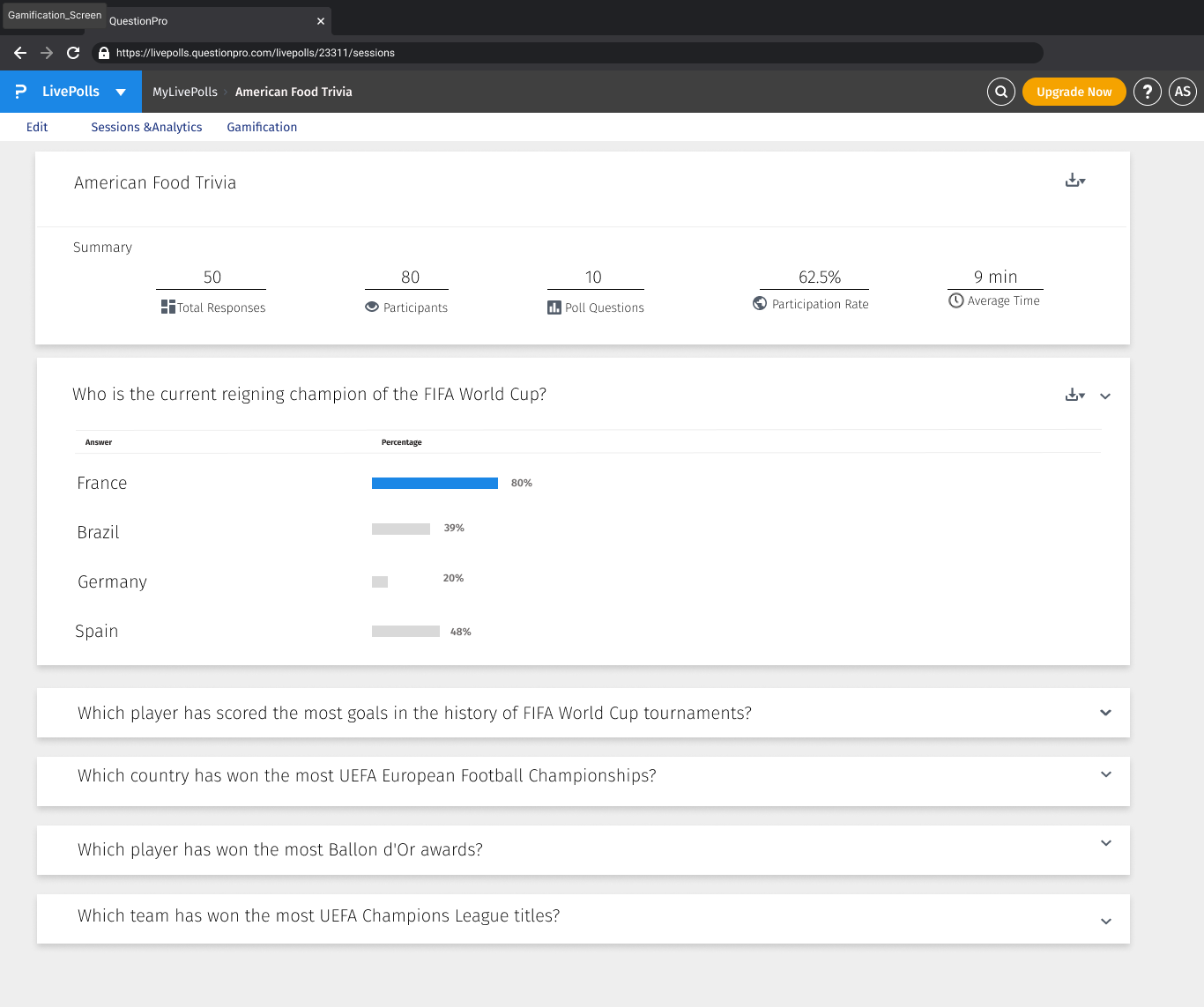Click the browser back arrow
The width and height of the screenshot is (1204, 1007).
click(x=20, y=53)
